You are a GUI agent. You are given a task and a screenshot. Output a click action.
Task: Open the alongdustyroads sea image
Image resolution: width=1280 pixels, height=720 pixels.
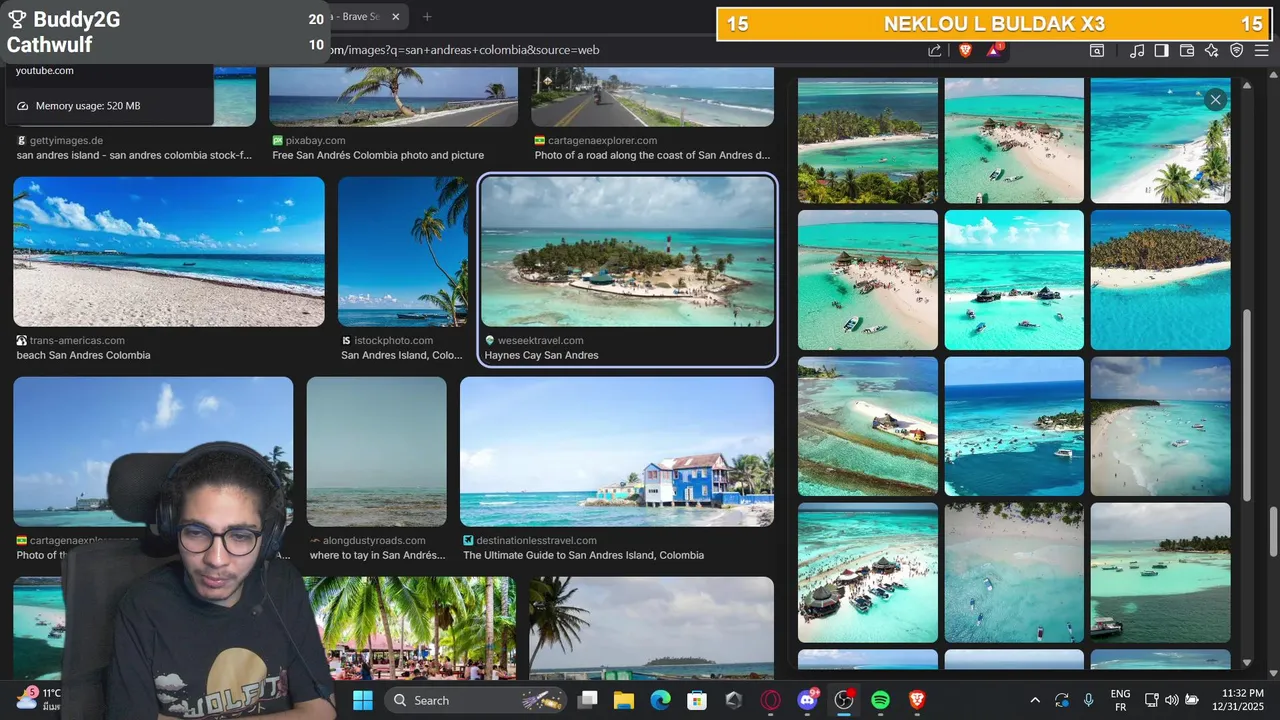(377, 451)
